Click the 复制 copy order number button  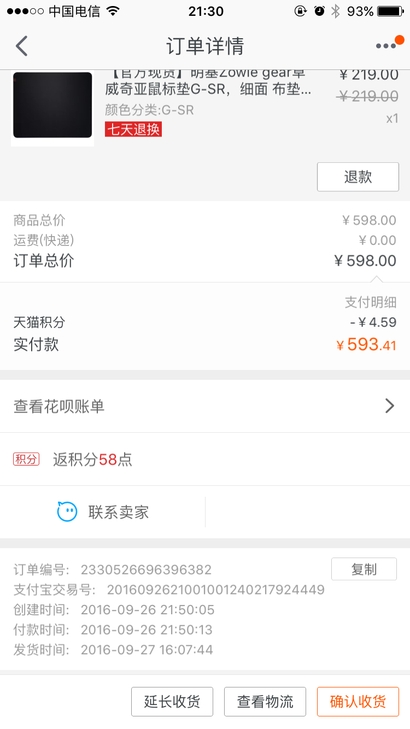click(364, 569)
